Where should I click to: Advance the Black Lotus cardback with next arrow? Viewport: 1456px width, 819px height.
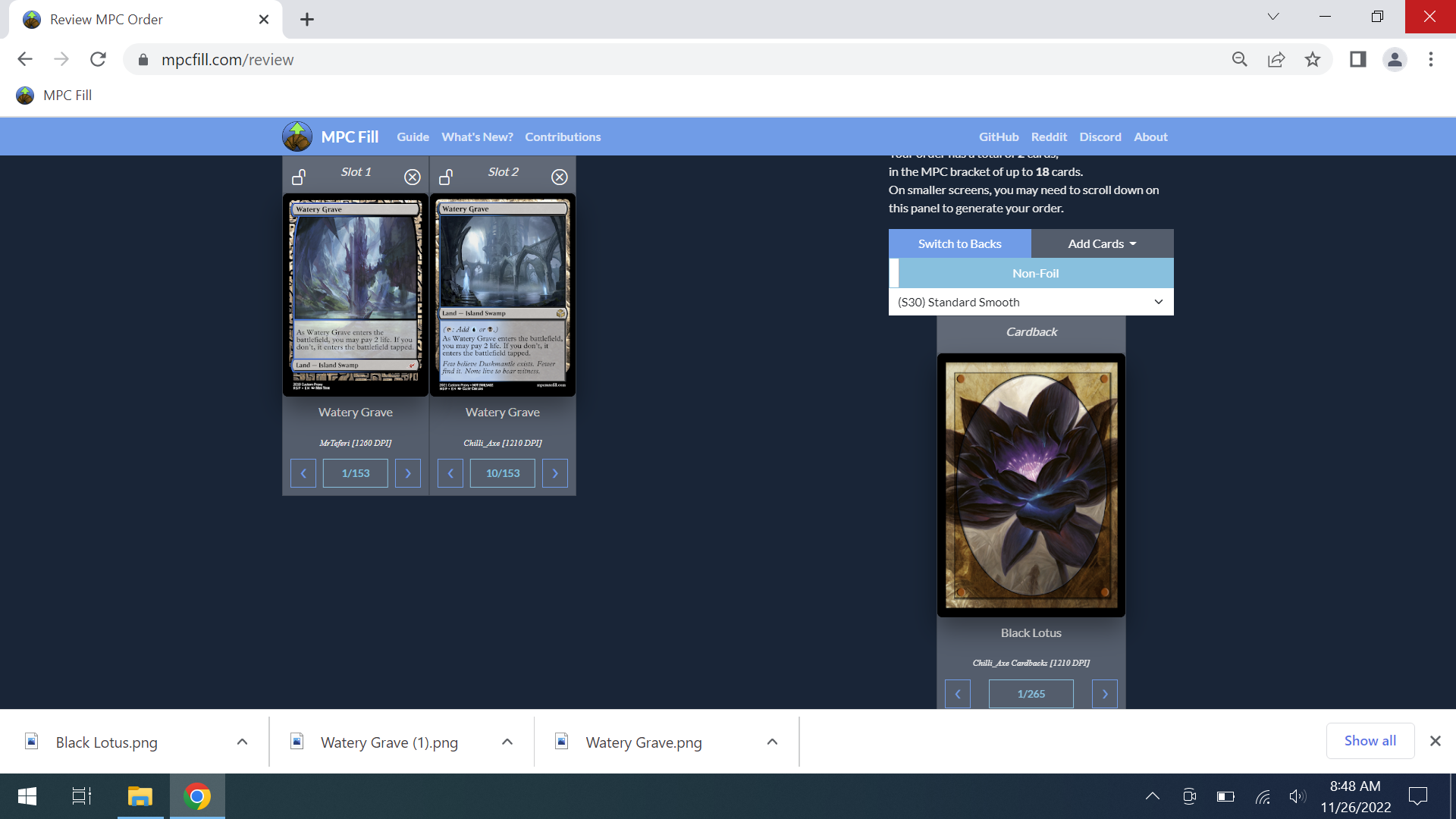pos(1104,693)
